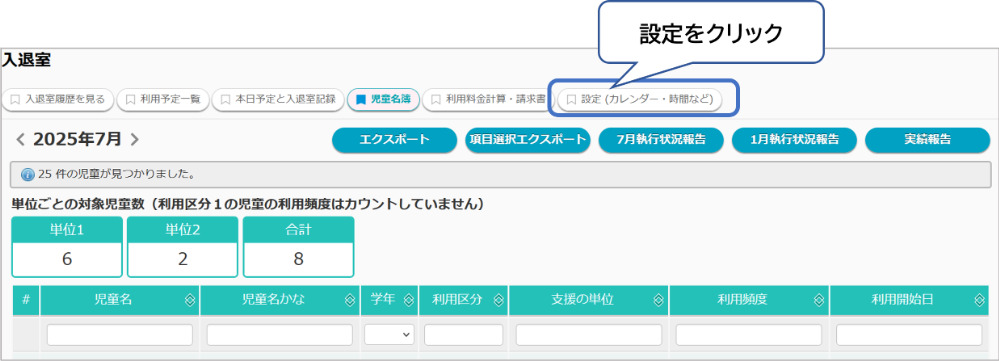Open 7月執行状況報告 report
This screenshot has height=361, width=999.
click(x=661, y=141)
